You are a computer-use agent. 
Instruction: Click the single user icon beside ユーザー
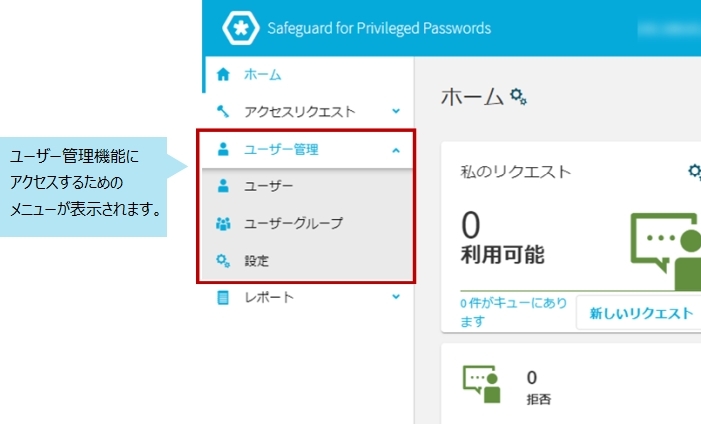coord(223,186)
